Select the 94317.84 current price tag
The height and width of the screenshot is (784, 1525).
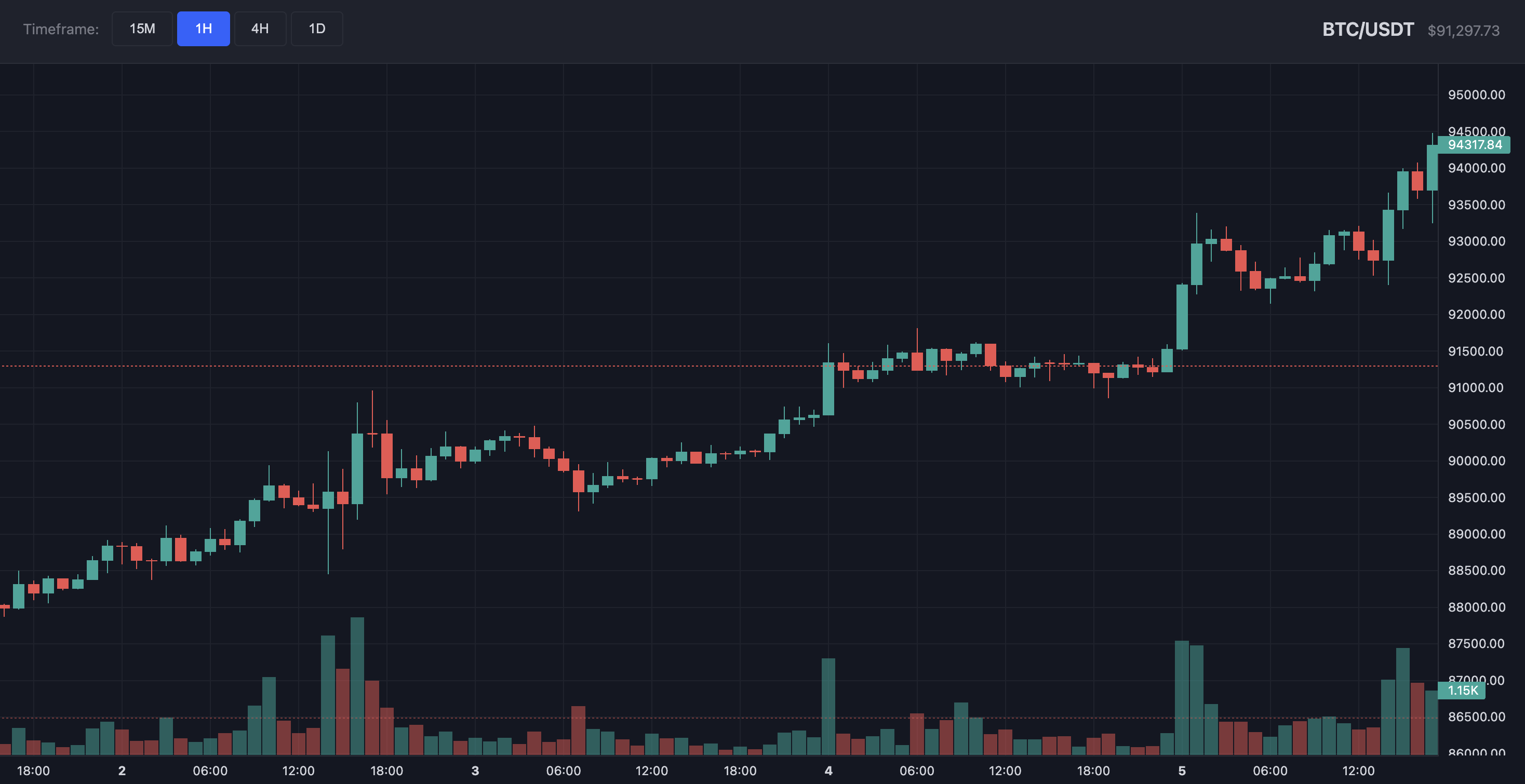click(x=1474, y=145)
